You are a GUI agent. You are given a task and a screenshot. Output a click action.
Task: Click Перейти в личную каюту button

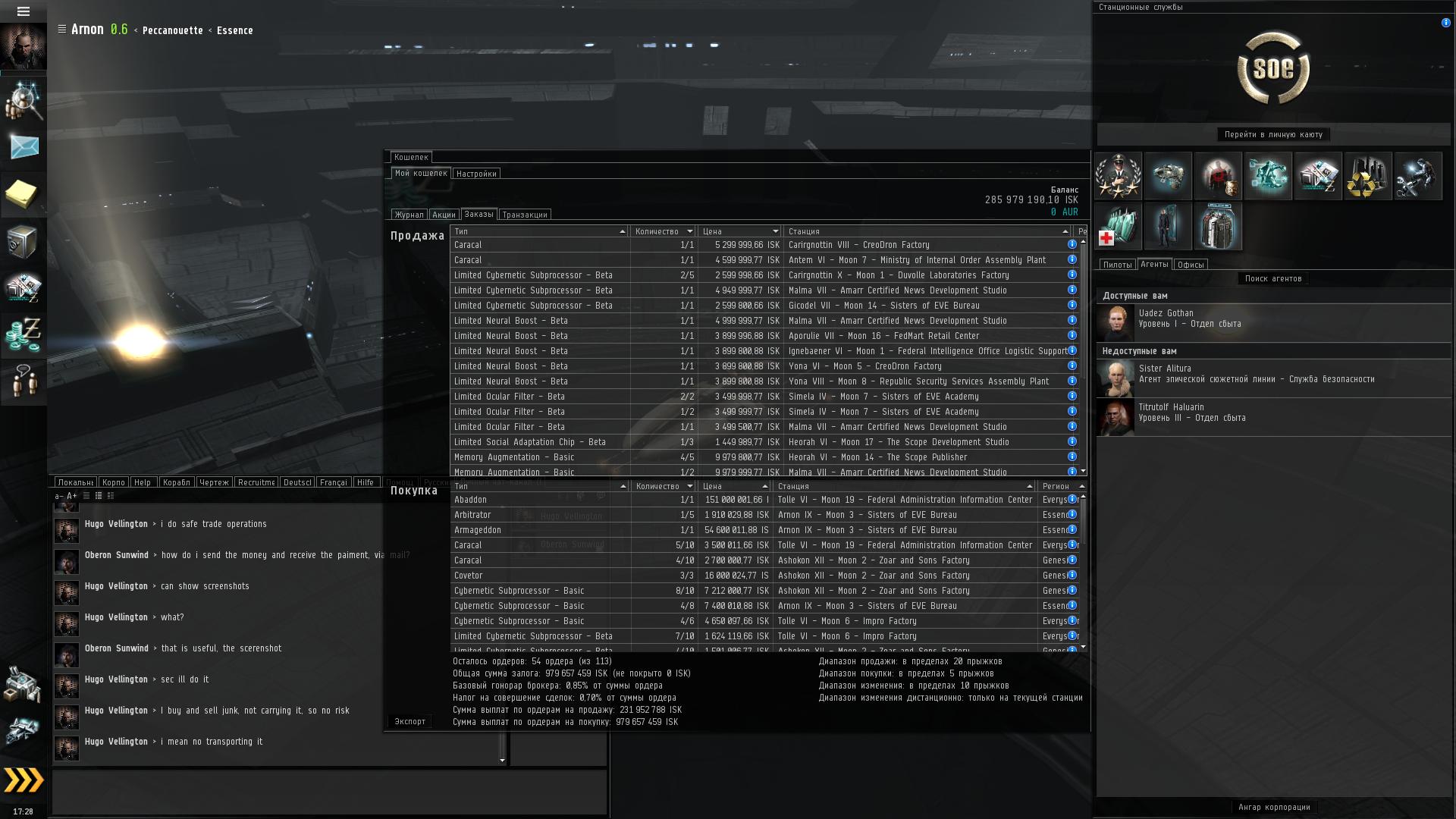pyautogui.click(x=1273, y=134)
